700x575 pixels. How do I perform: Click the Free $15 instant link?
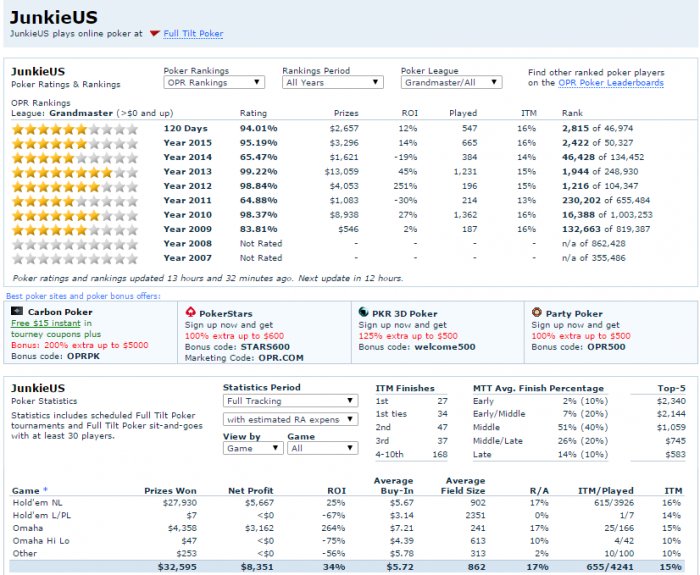45,323
